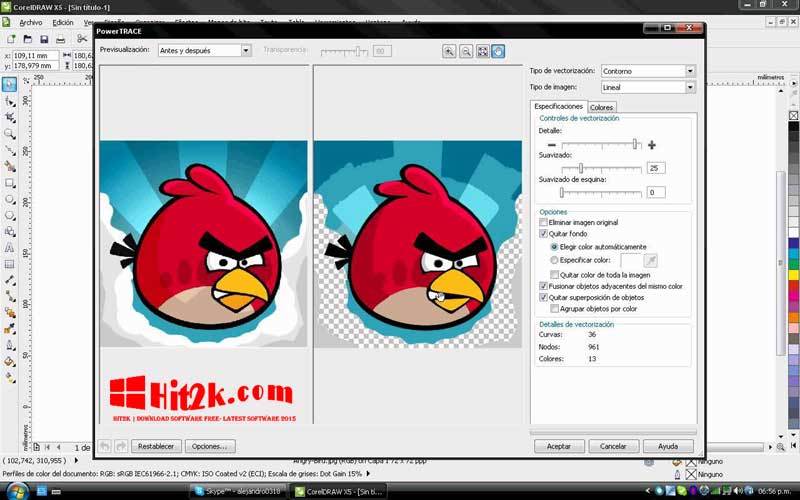Click the Restablecer button

(x=156, y=446)
